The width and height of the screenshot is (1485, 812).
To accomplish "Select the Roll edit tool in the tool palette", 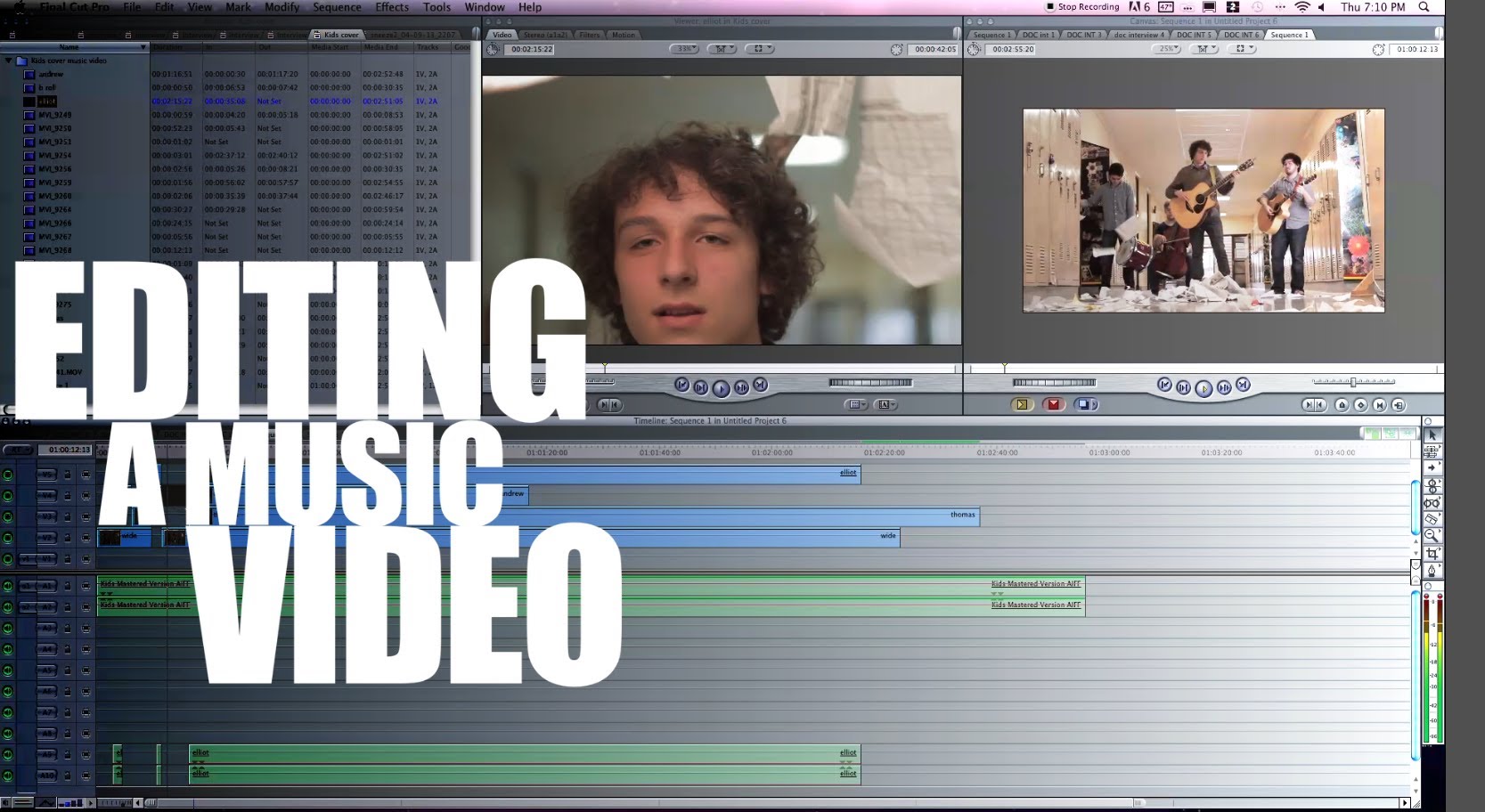I will pyautogui.click(x=1432, y=485).
